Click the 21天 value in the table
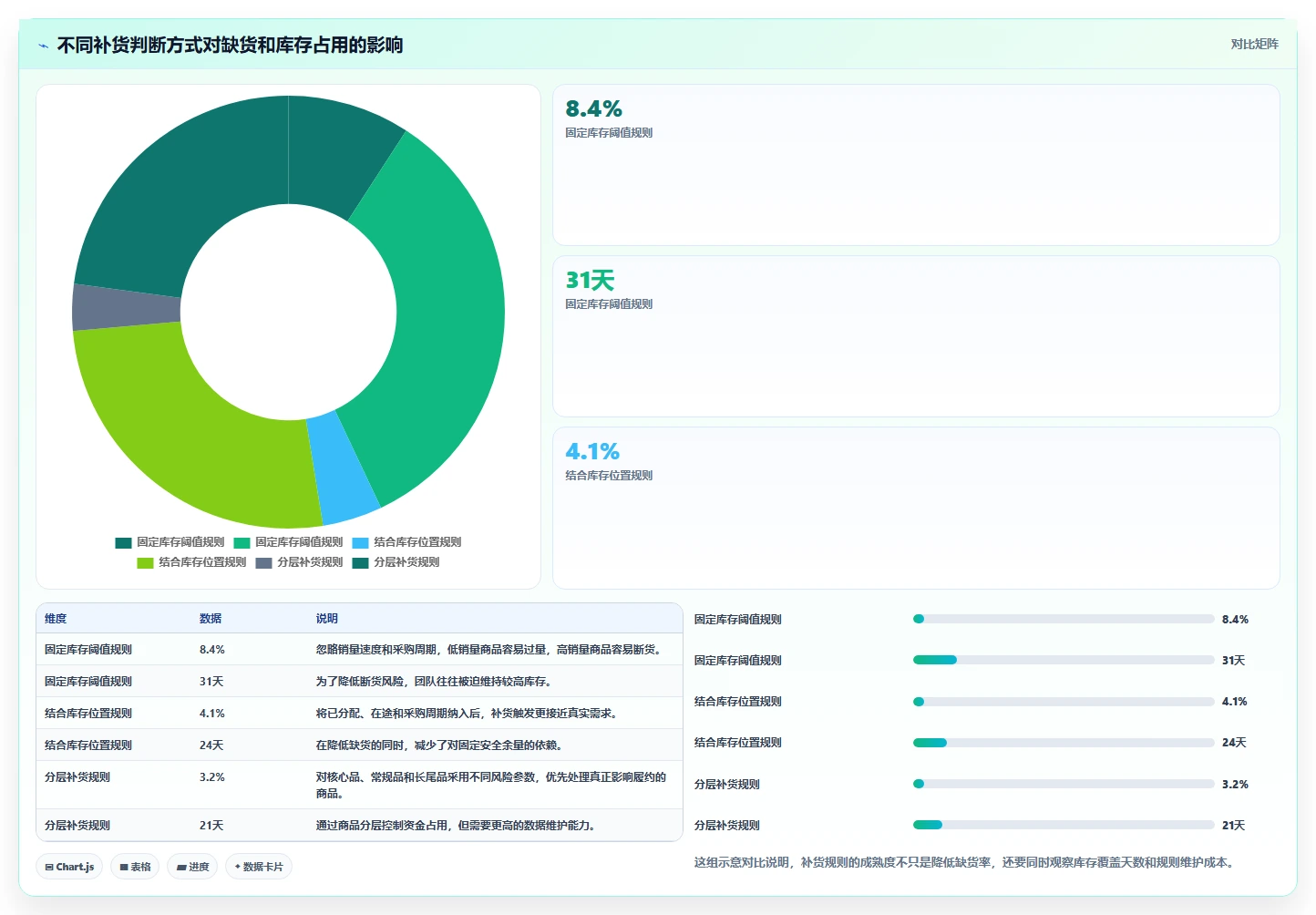Image resolution: width=1316 pixels, height=915 pixels. (211, 826)
